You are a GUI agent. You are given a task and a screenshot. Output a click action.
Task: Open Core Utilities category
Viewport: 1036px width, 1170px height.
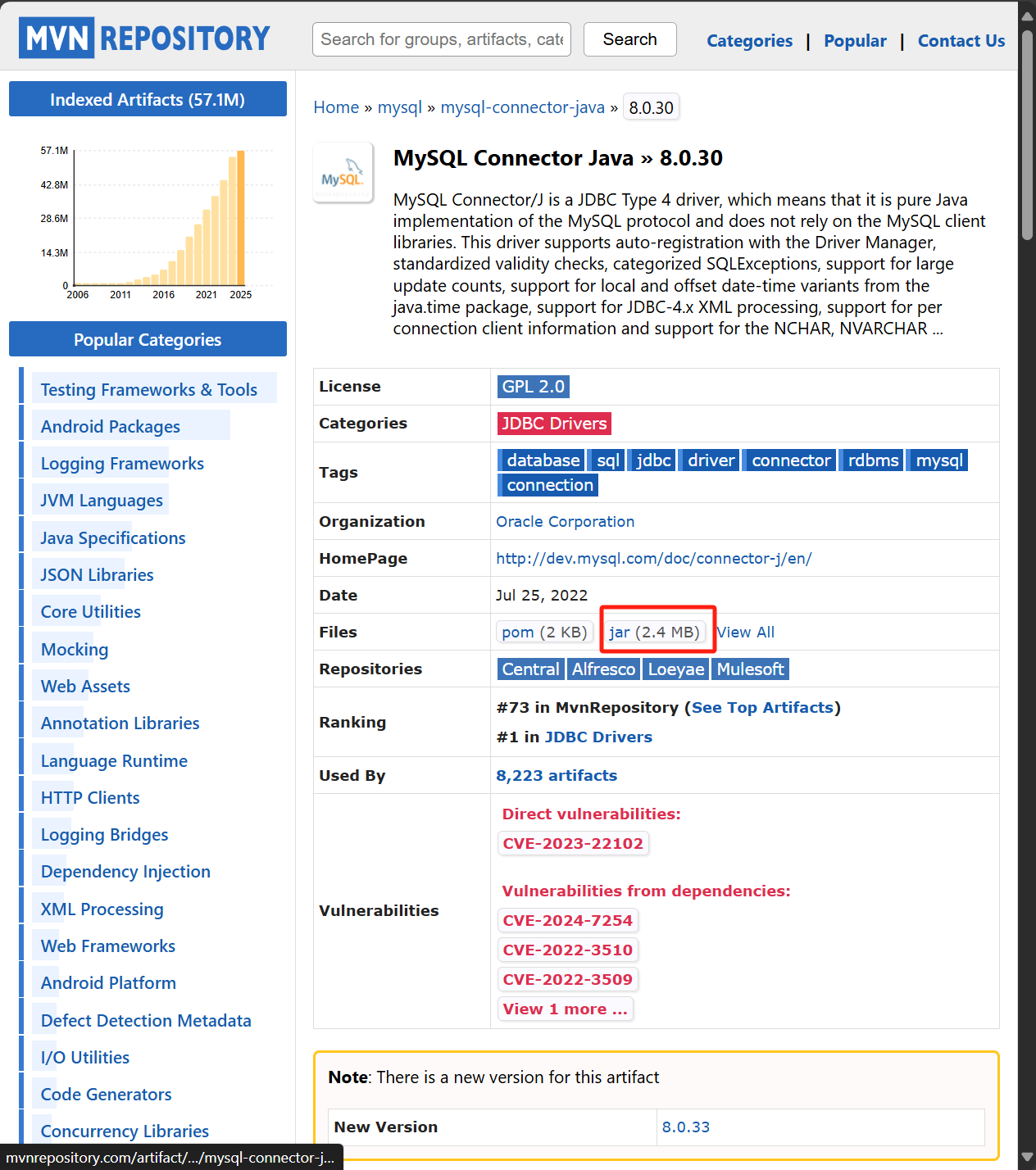pos(90,612)
